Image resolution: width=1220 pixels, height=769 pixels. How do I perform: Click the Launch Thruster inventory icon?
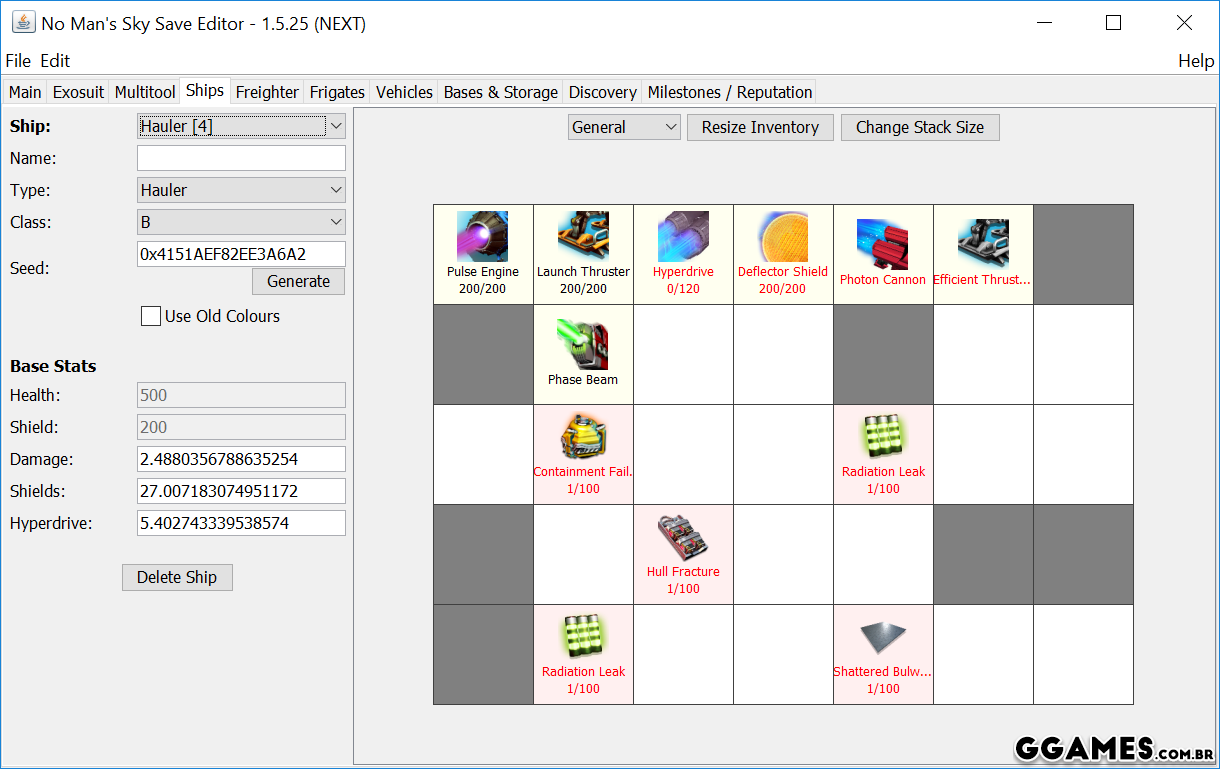pyautogui.click(x=583, y=237)
